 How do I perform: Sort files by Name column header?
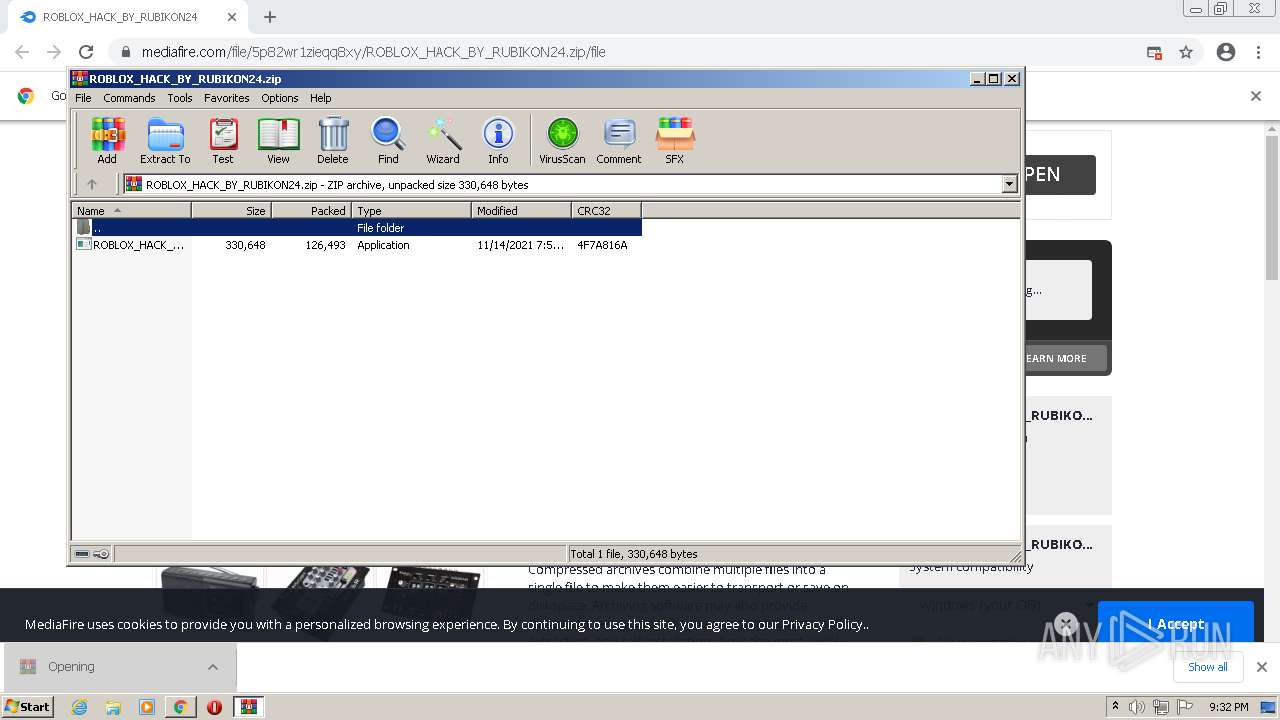131,210
